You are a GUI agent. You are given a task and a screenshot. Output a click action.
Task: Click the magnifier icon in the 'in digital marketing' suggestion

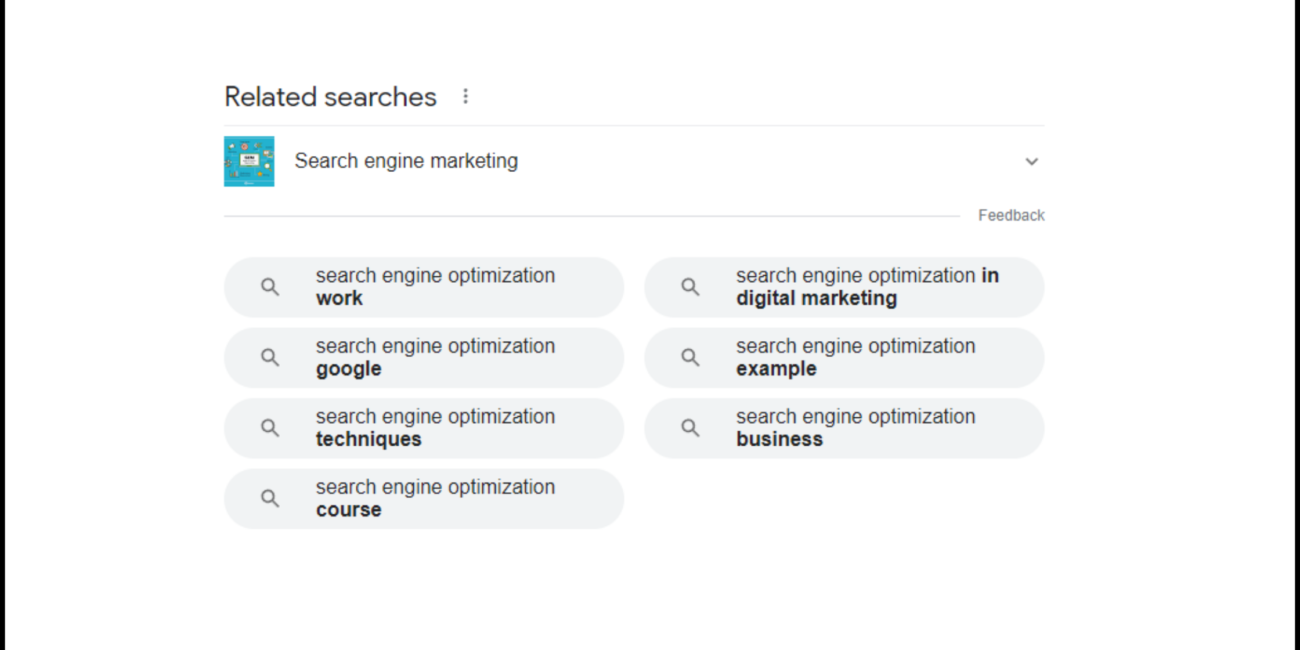point(690,287)
